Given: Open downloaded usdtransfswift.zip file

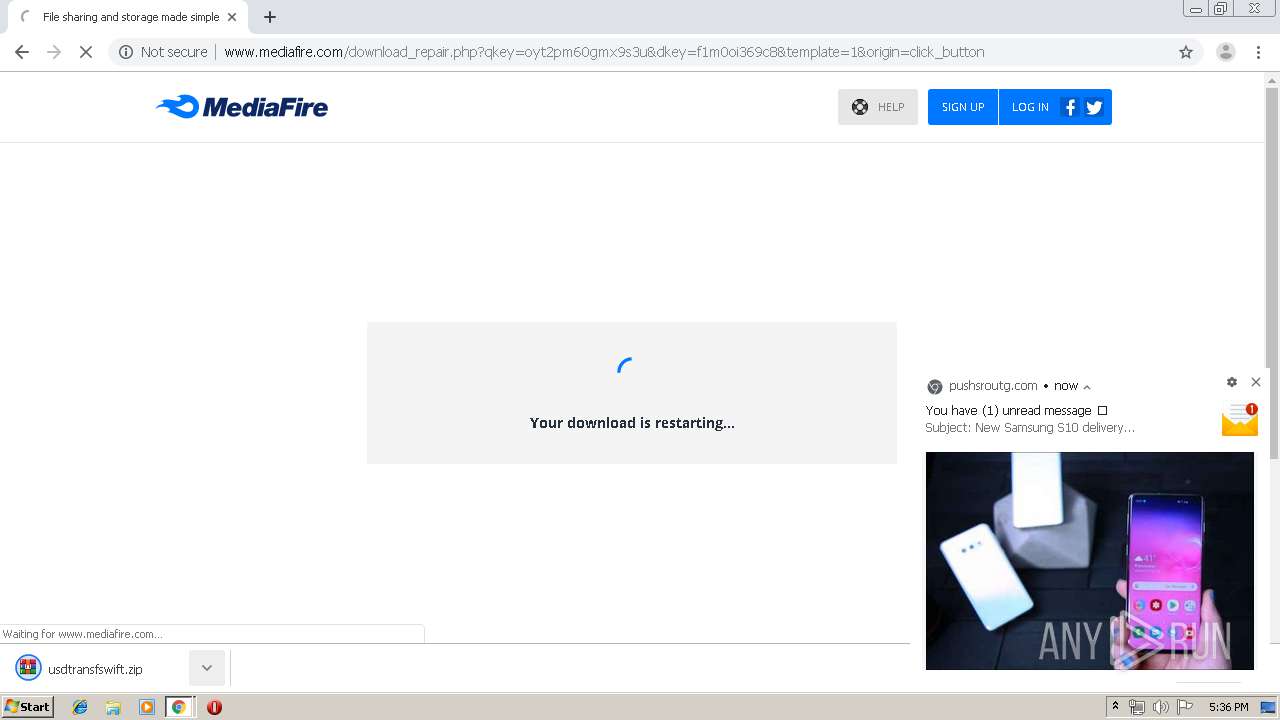Looking at the screenshot, I should coord(95,669).
